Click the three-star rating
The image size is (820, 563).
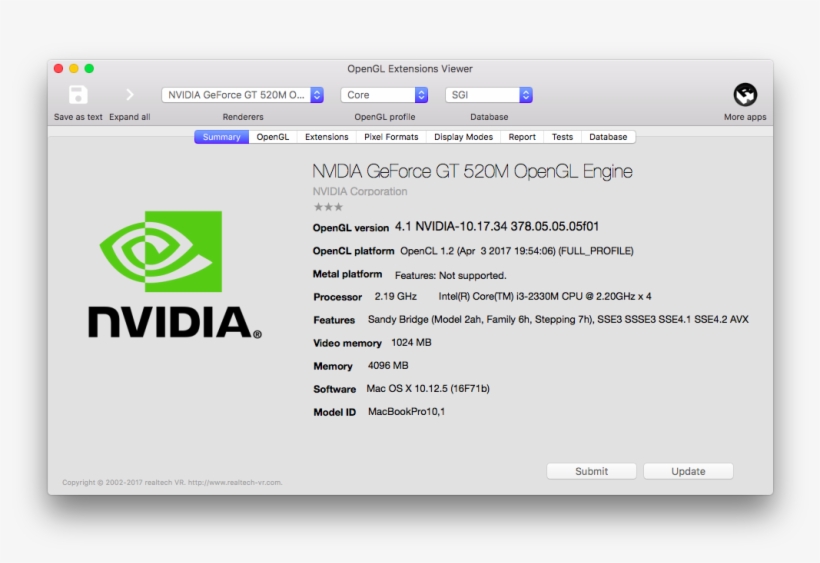point(328,207)
